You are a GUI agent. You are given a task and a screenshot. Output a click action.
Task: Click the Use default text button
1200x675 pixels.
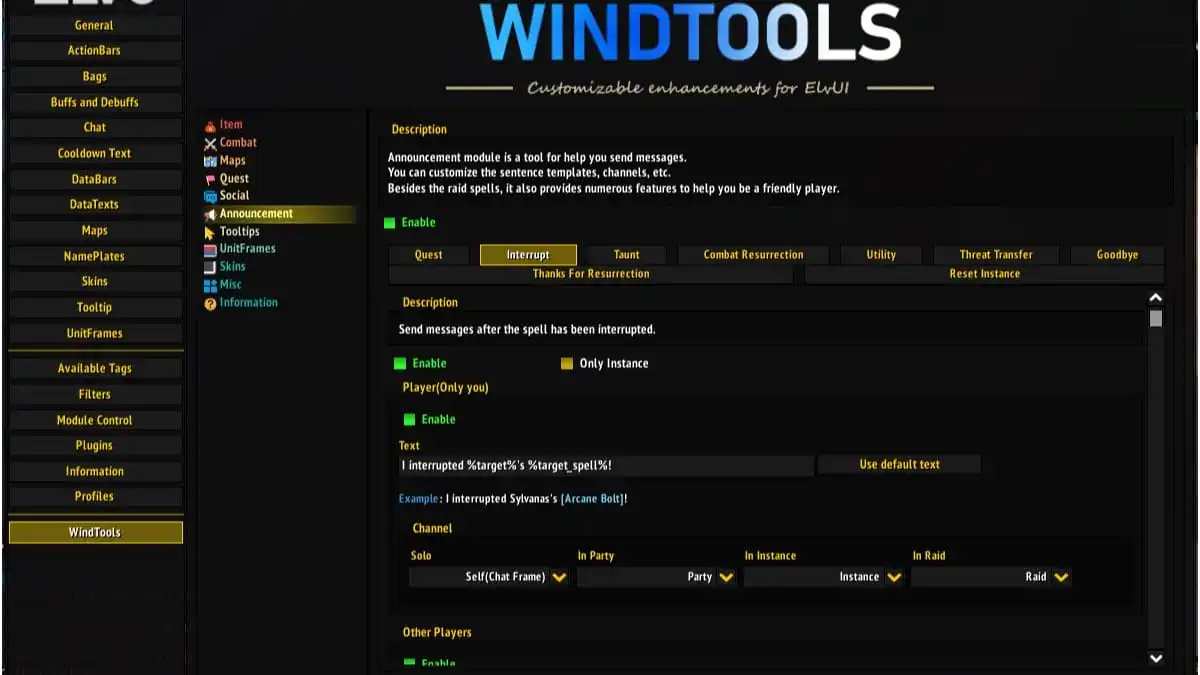tap(899, 463)
